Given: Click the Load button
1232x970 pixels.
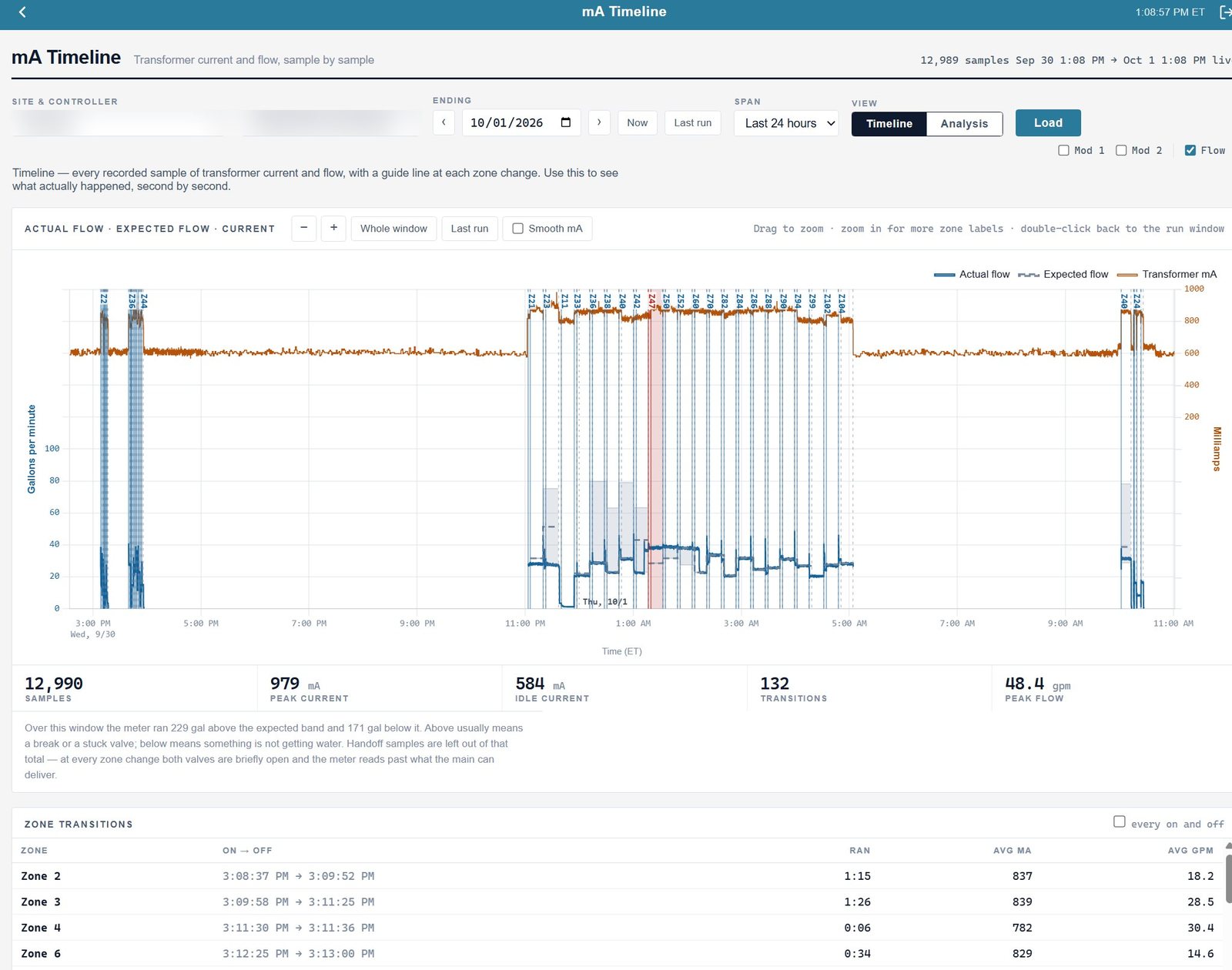Looking at the screenshot, I should tap(1048, 123).
